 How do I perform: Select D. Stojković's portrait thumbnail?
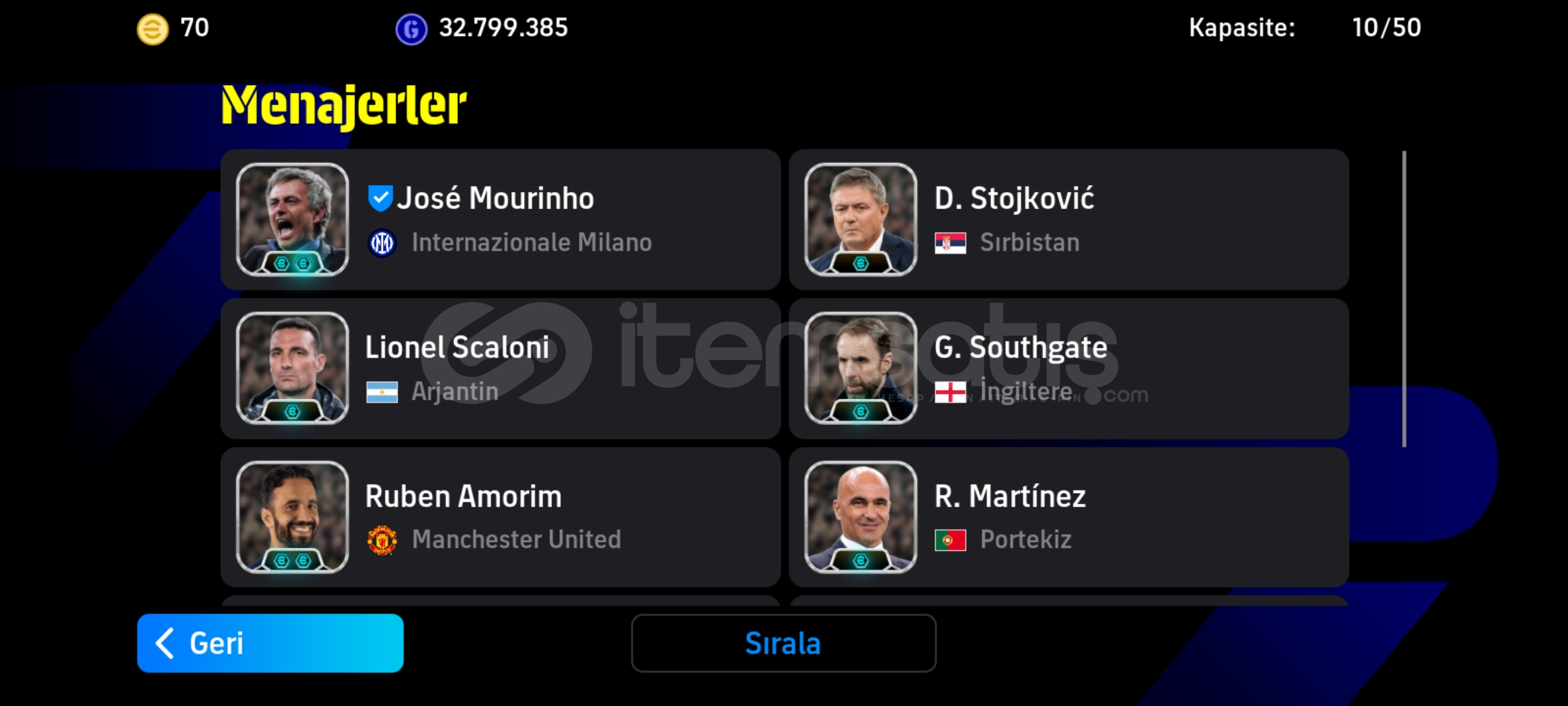coord(860,220)
